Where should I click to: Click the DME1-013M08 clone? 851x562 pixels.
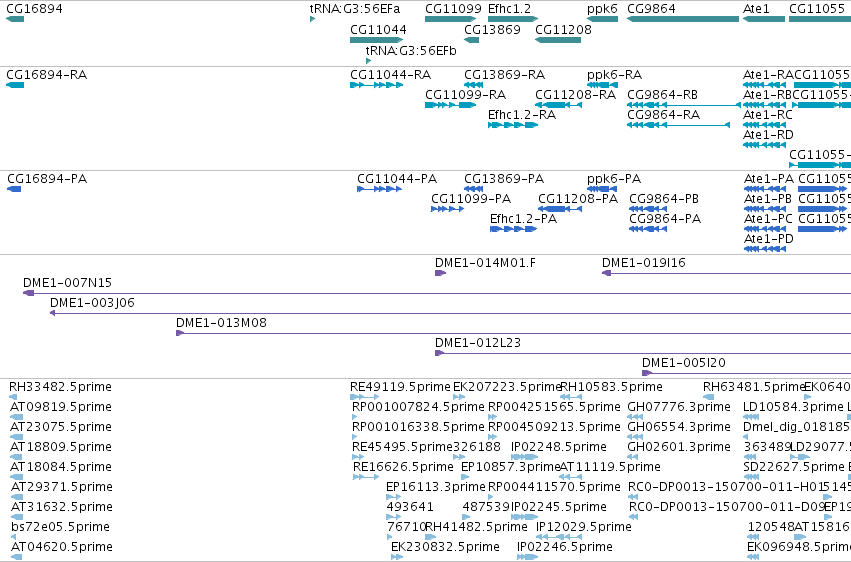click(513, 333)
